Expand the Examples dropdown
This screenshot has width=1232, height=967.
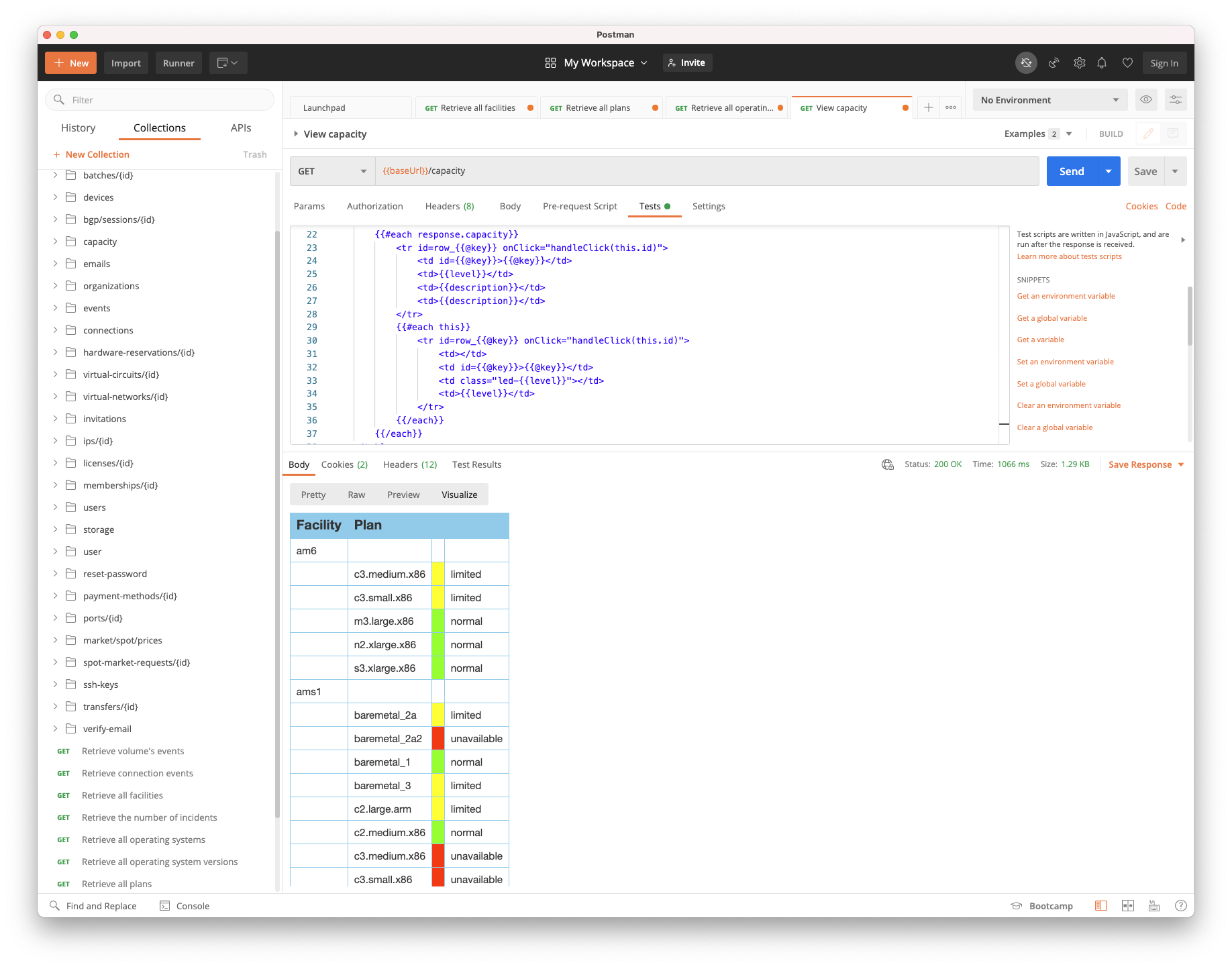point(1038,134)
